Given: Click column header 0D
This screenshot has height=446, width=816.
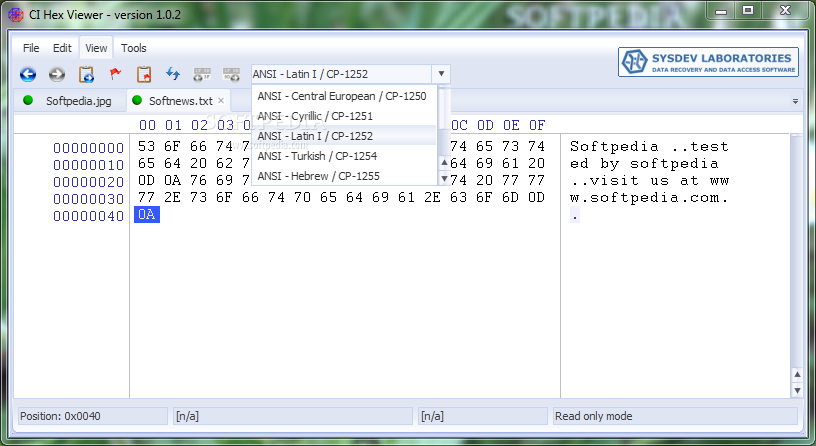Looking at the screenshot, I should click(x=485, y=125).
